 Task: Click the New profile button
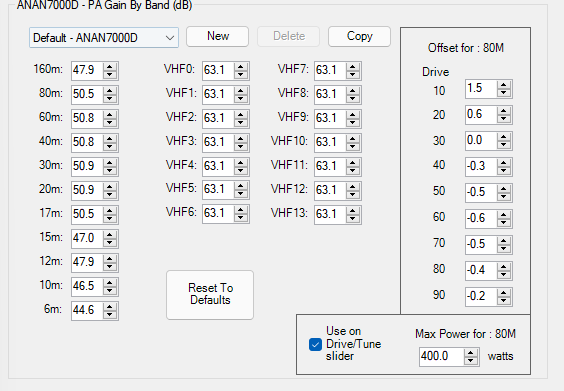coord(217,36)
